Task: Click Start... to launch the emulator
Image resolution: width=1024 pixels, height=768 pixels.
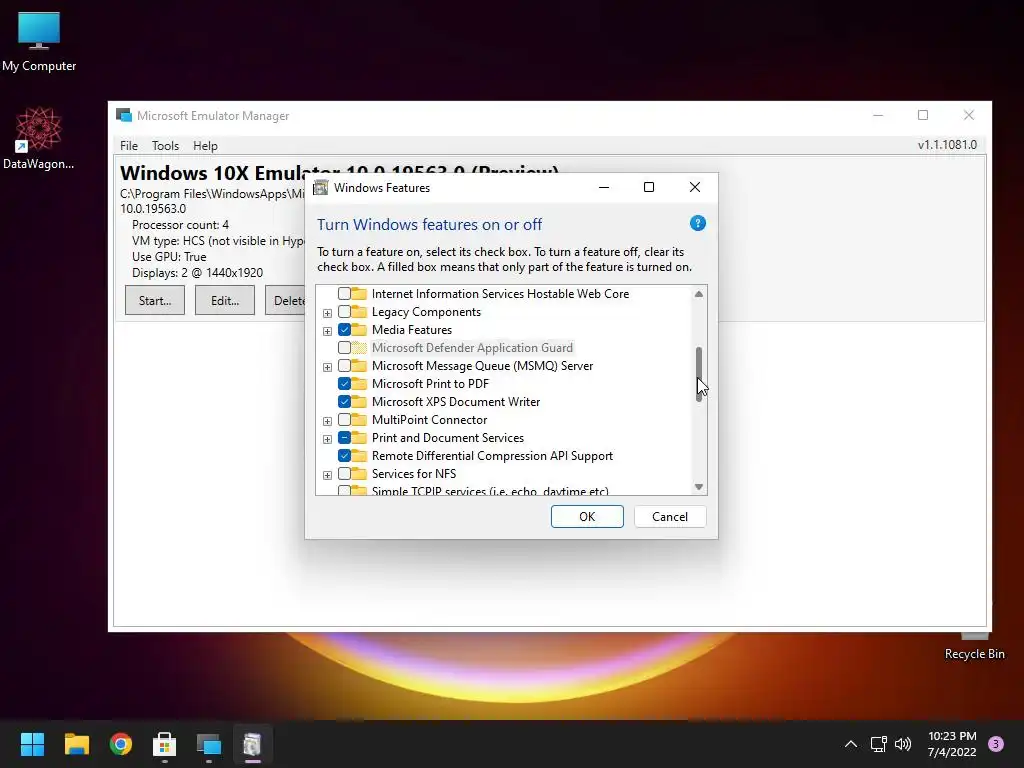Action: tap(155, 300)
